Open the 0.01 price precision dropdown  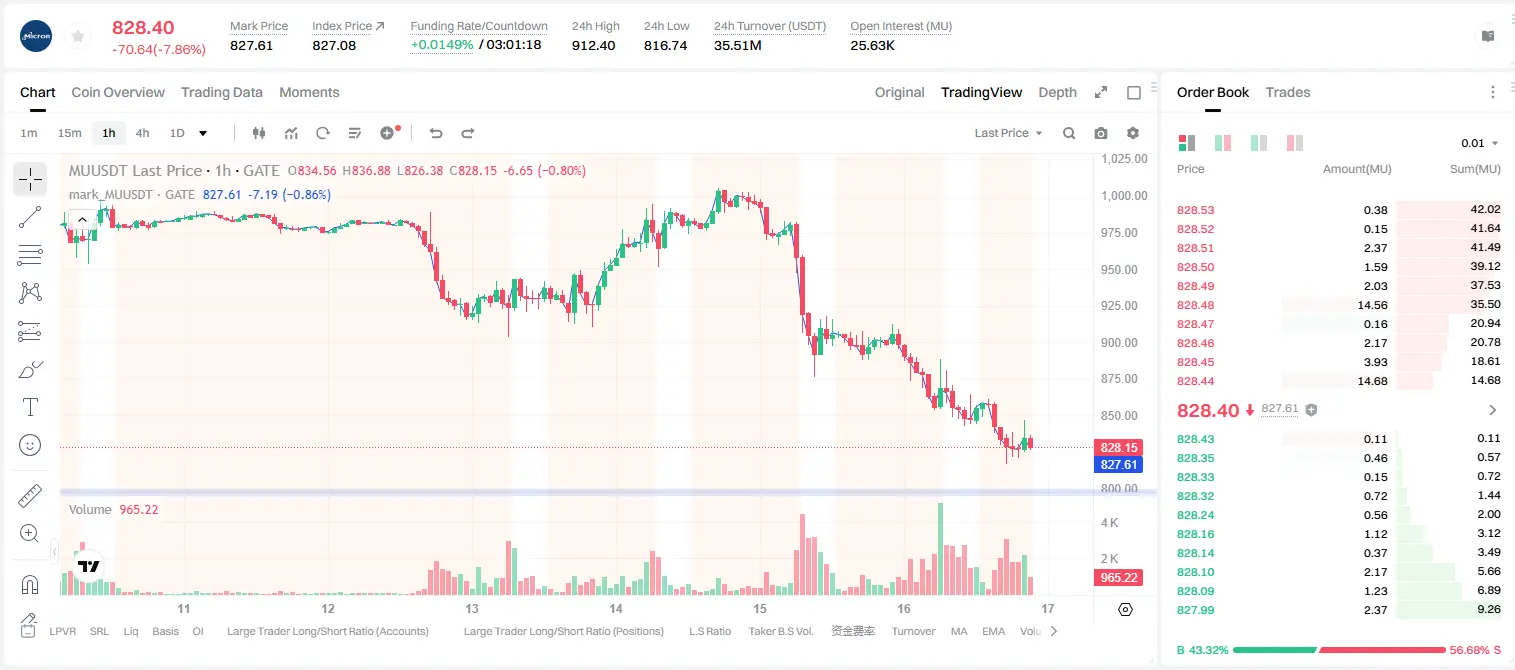tap(1480, 143)
